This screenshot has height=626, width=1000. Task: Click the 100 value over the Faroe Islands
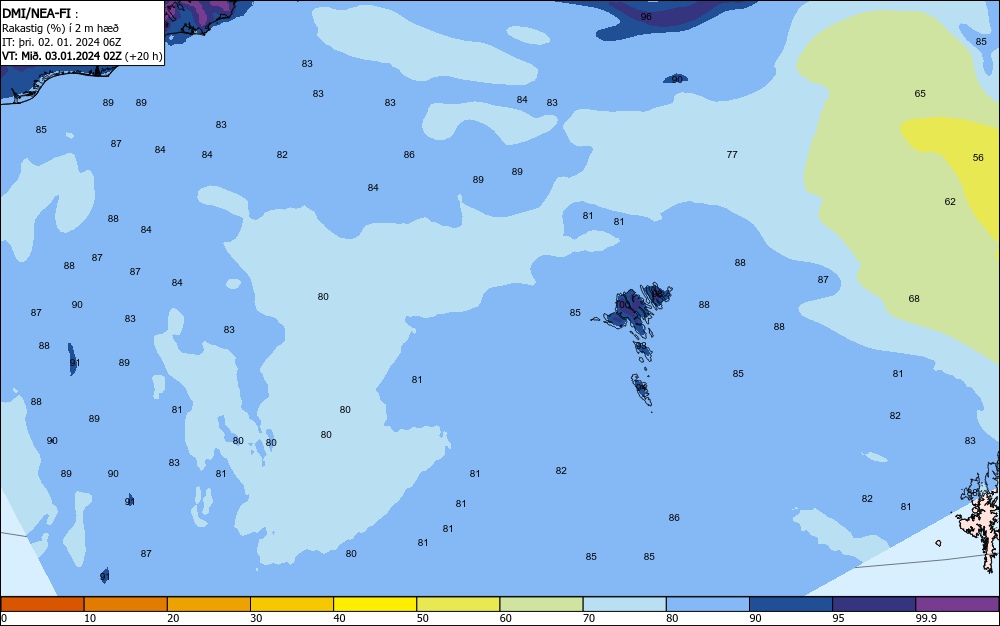click(x=622, y=305)
